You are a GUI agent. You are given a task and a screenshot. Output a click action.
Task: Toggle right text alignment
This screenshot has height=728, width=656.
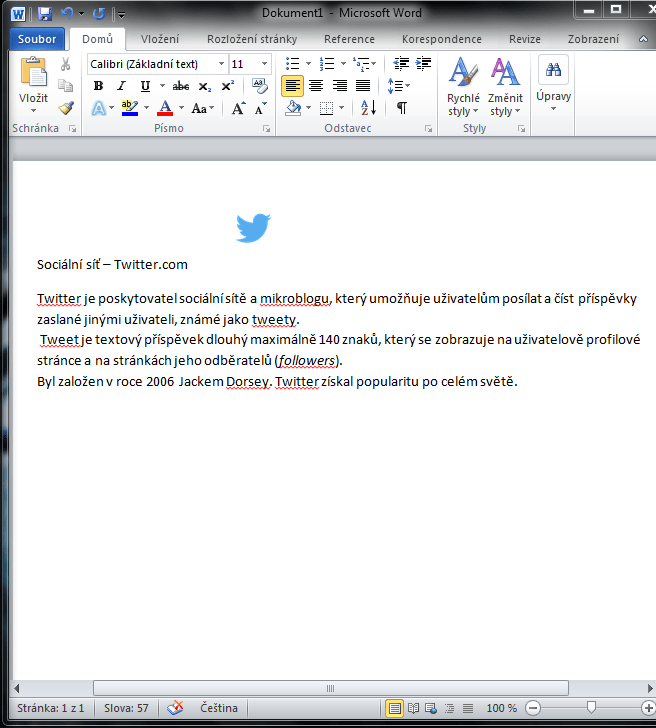[x=339, y=86]
